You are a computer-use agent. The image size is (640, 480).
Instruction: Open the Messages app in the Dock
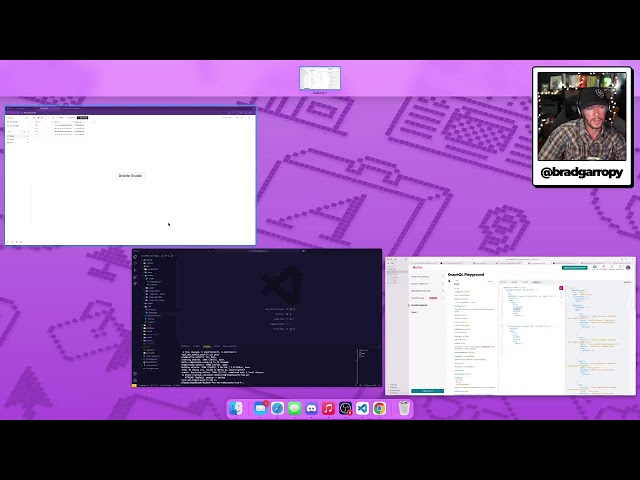click(x=295, y=408)
